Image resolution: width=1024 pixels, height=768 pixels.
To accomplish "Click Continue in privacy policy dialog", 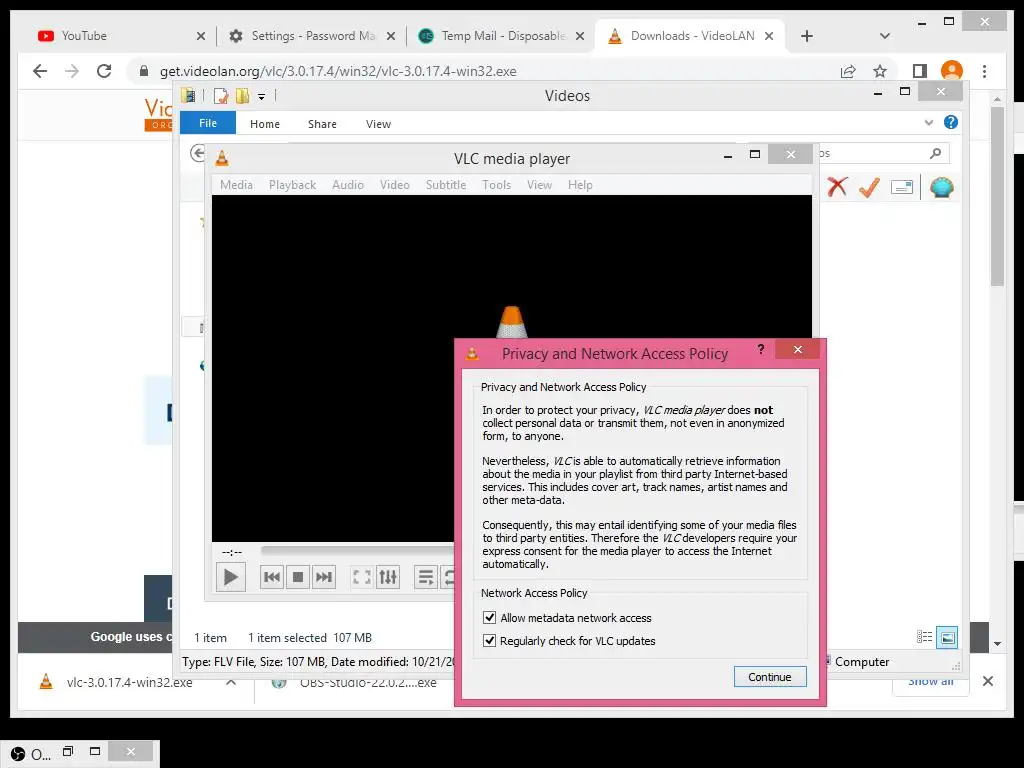I will click(770, 677).
